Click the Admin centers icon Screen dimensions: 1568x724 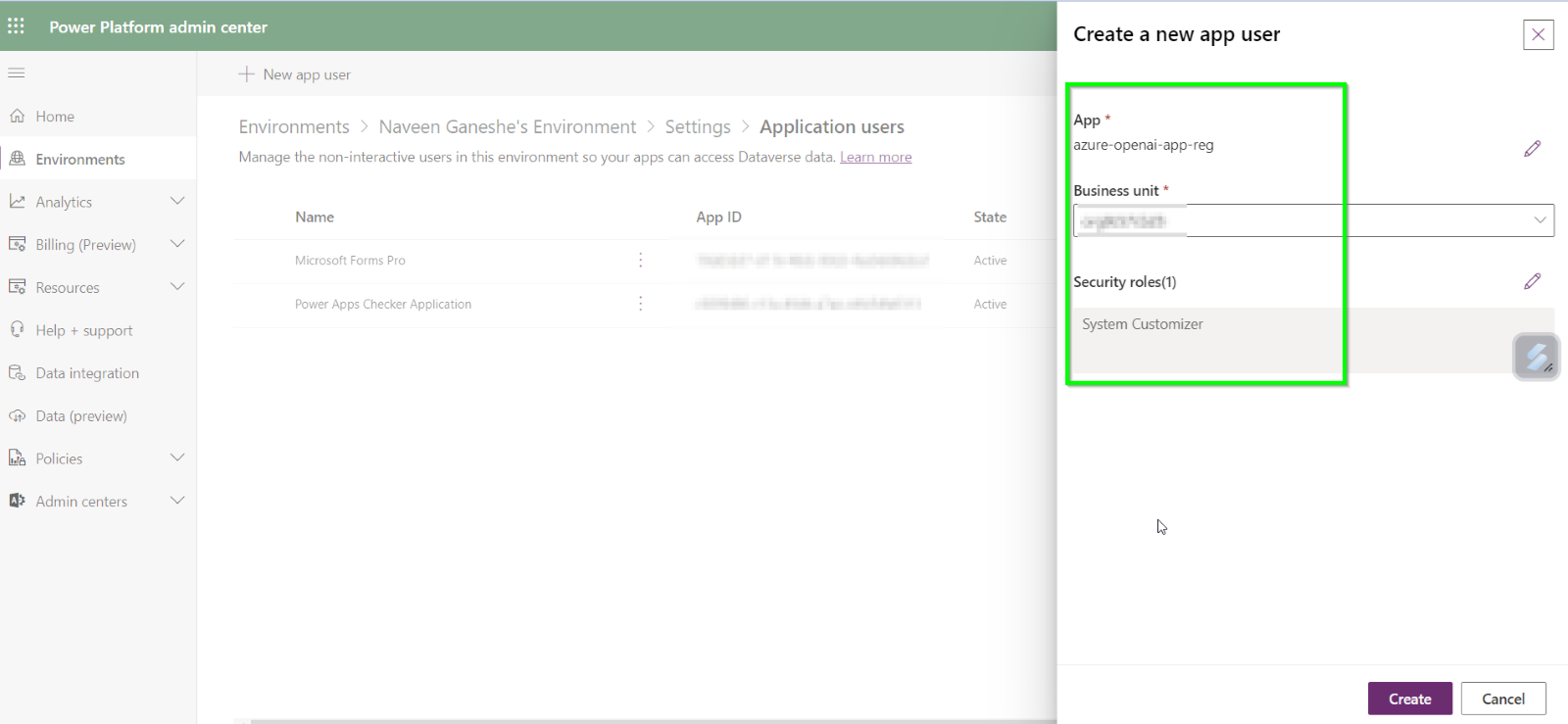point(17,501)
